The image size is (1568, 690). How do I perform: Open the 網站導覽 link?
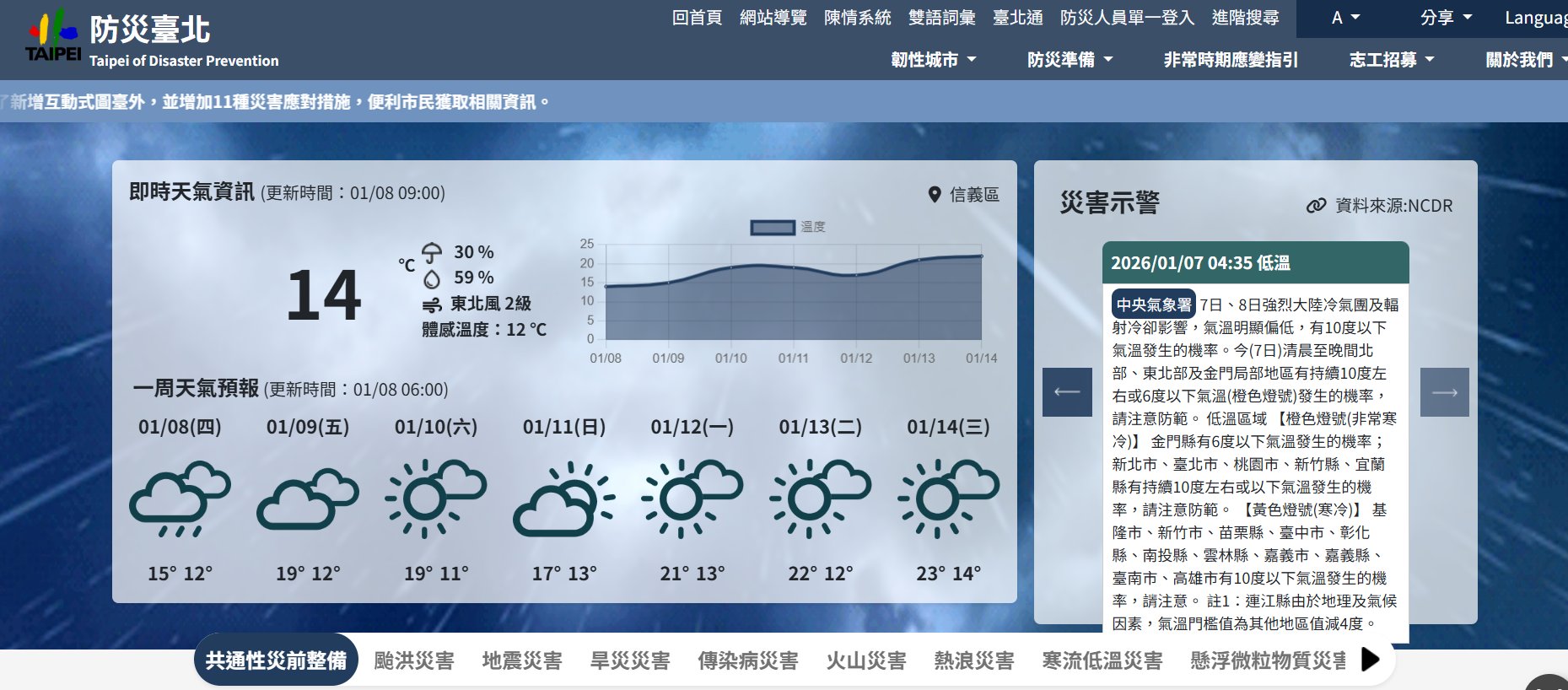773,18
